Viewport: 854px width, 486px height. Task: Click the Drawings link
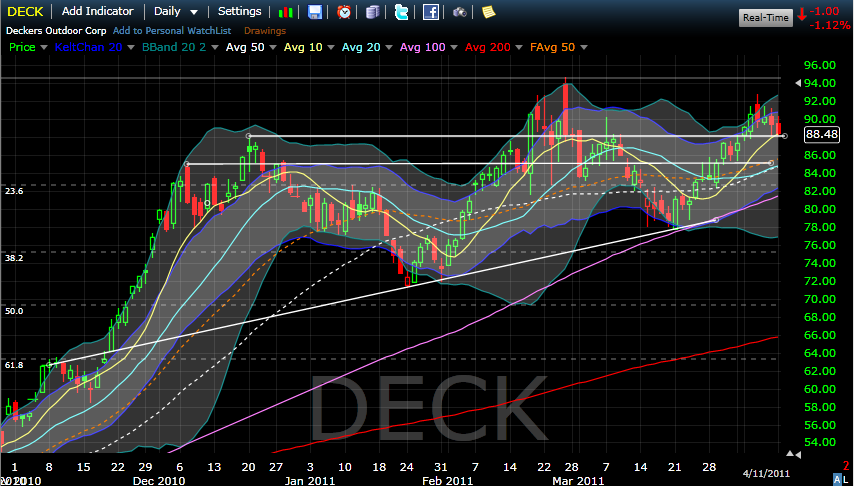pyautogui.click(x=265, y=31)
